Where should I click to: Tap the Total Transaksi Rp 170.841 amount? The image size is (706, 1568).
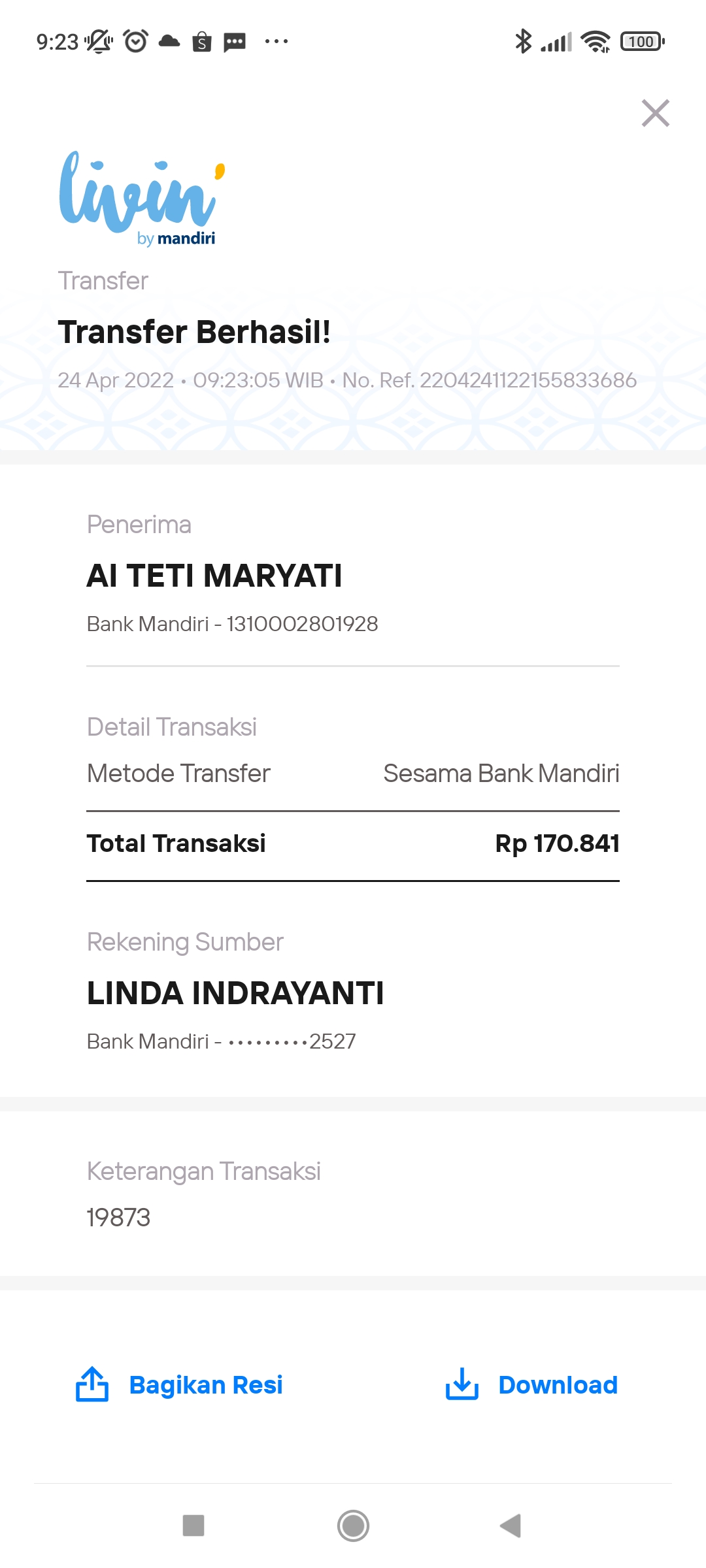pos(557,843)
